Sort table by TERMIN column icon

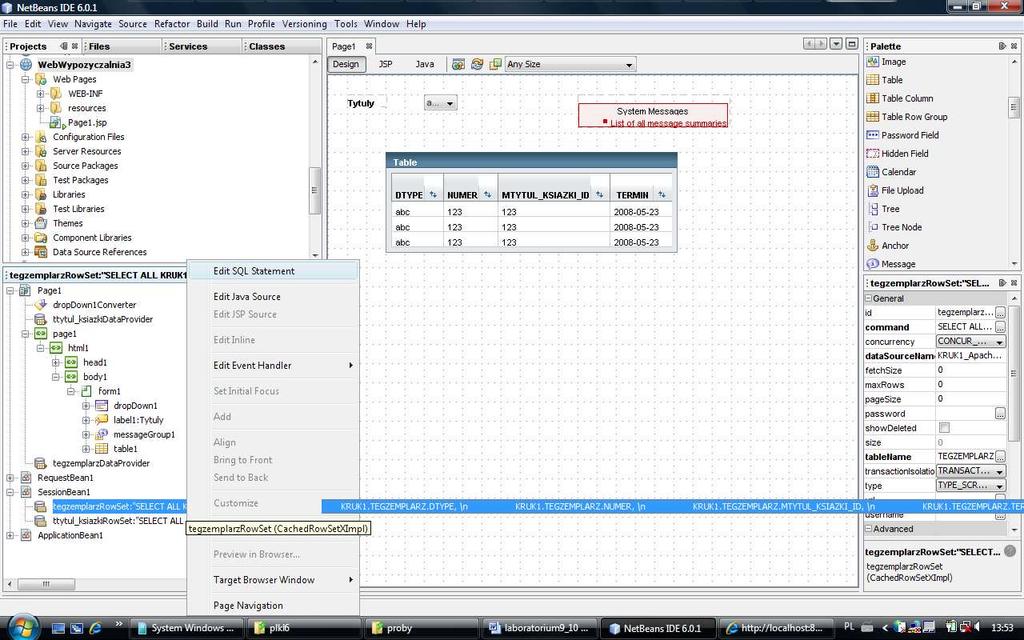point(662,195)
